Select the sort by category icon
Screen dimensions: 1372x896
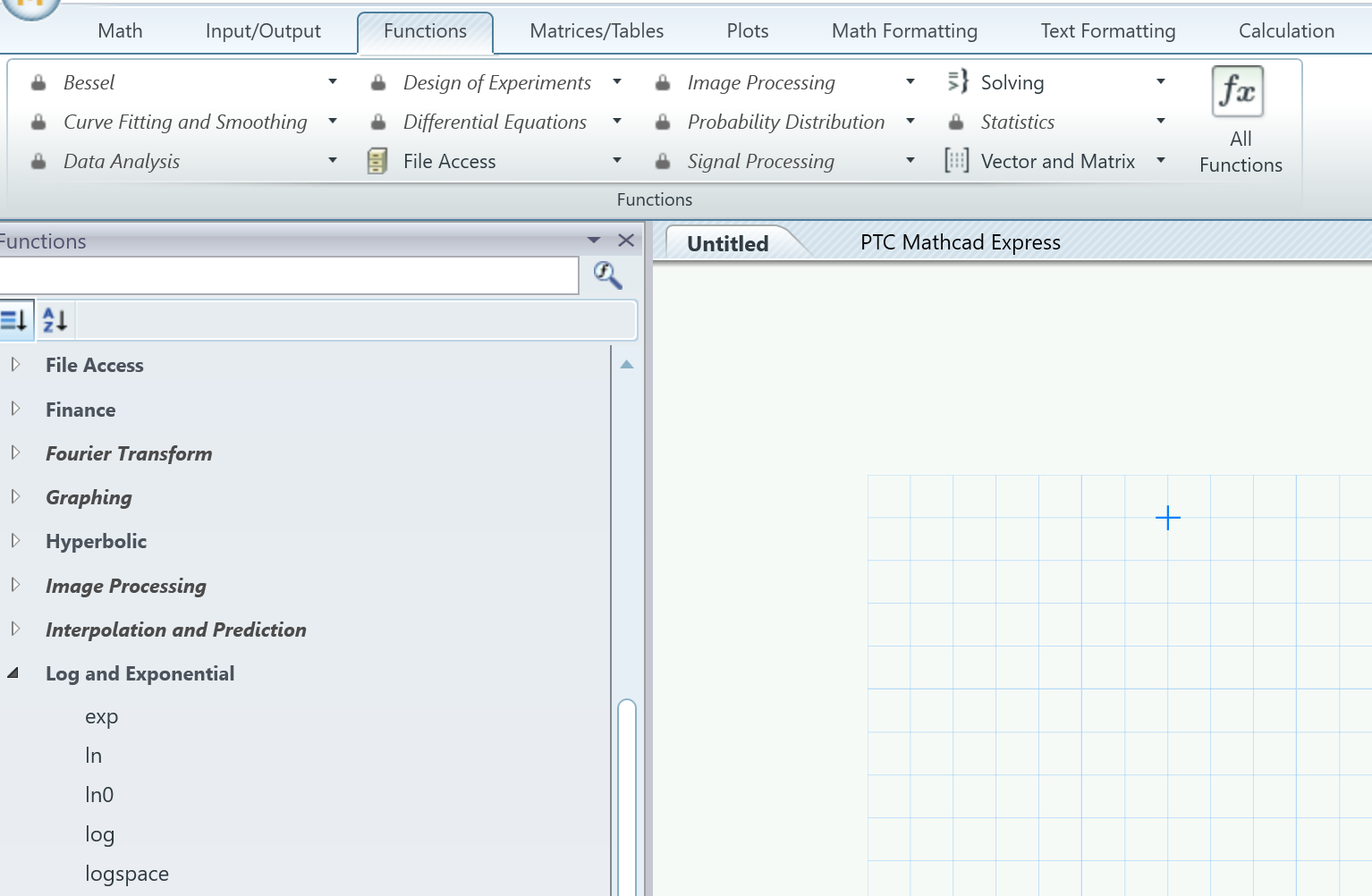coord(14,319)
